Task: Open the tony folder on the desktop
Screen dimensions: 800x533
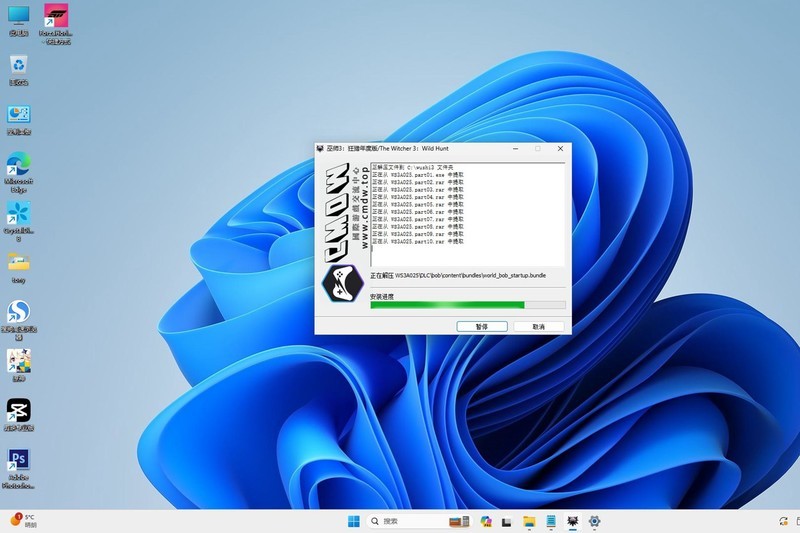Action: click(18, 268)
